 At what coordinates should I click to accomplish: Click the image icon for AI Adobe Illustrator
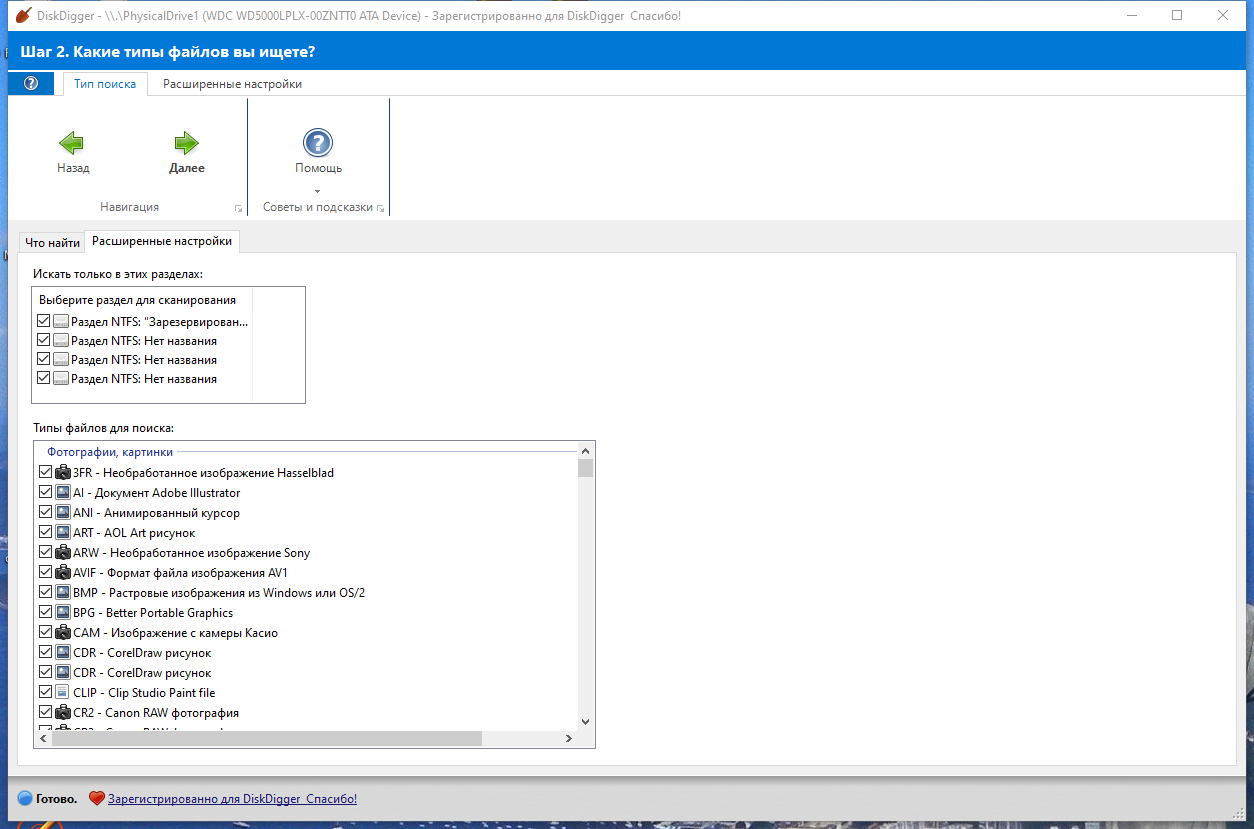tap(63, 492)
